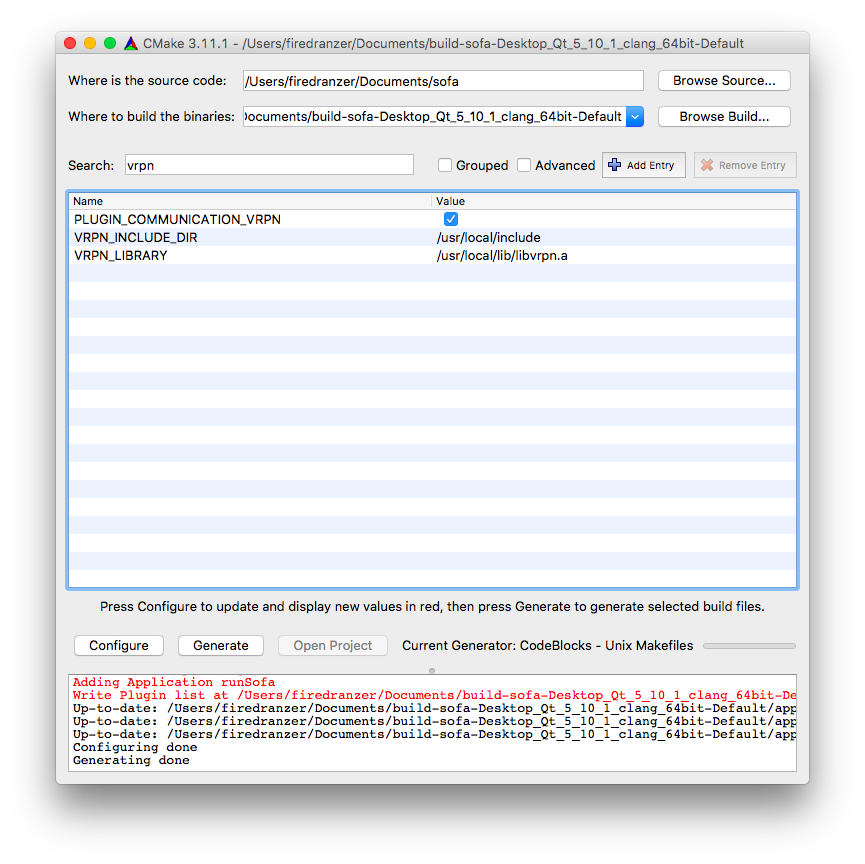Click the 'Configuring done' log line
Viewport: 865px width, 864px height.
point(135,748)
